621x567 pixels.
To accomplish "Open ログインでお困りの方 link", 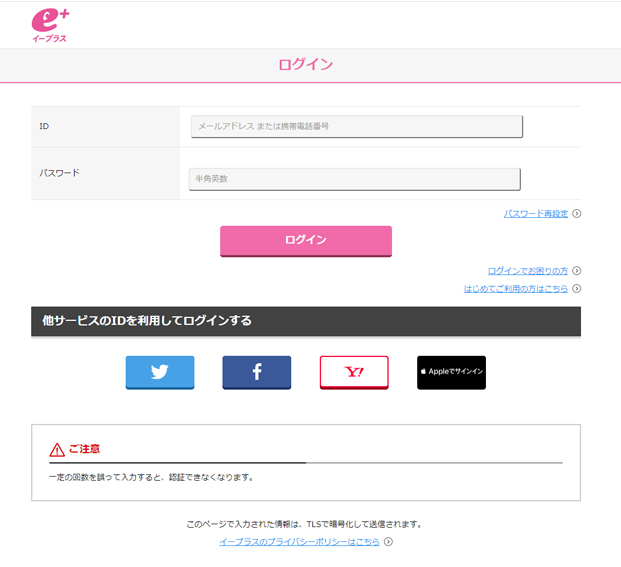I will [528, 271].
